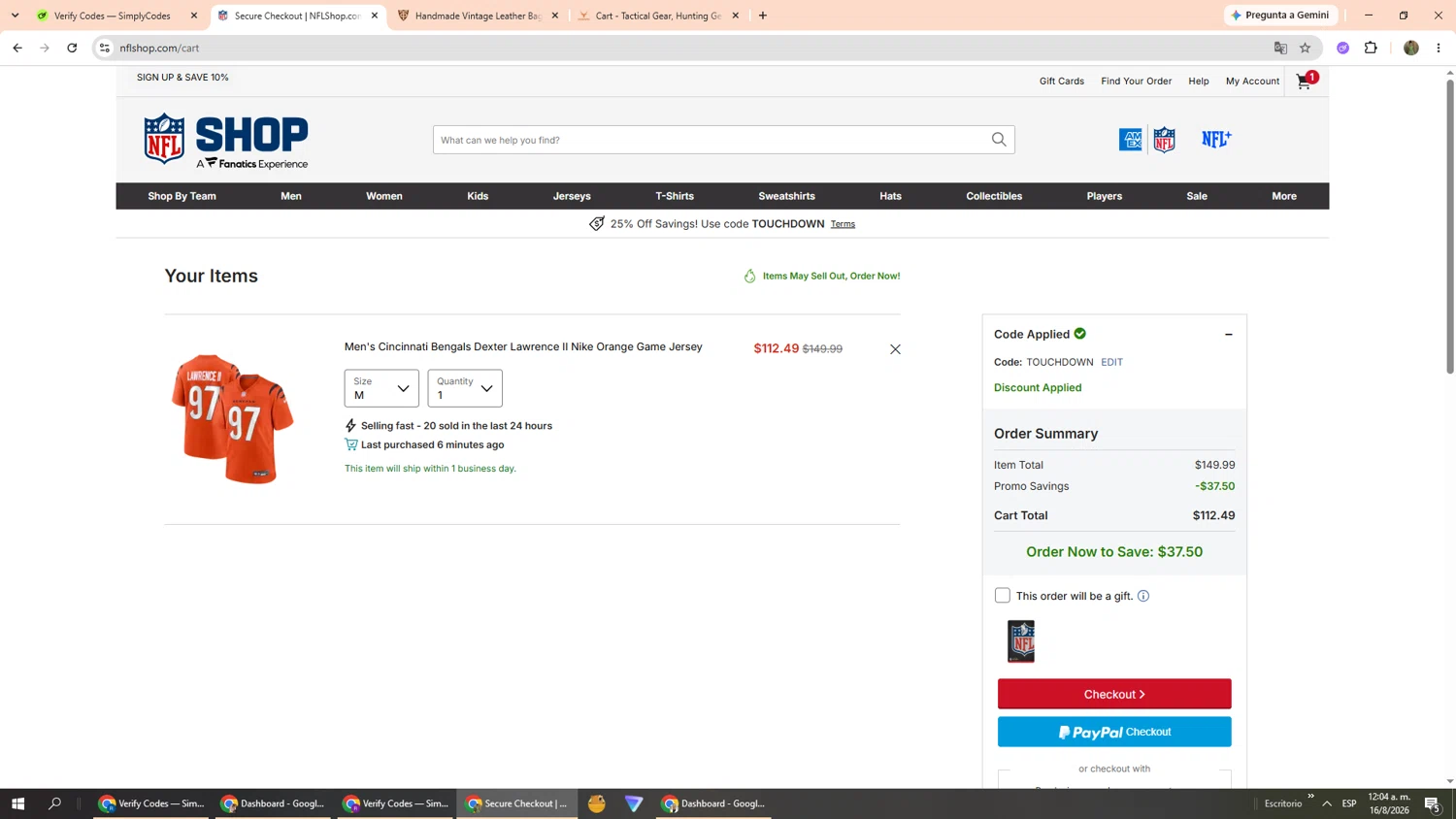Open the Sweatshirts menu
The width and height of the screenshot is (1456, 819).
(x=787, y=196)
